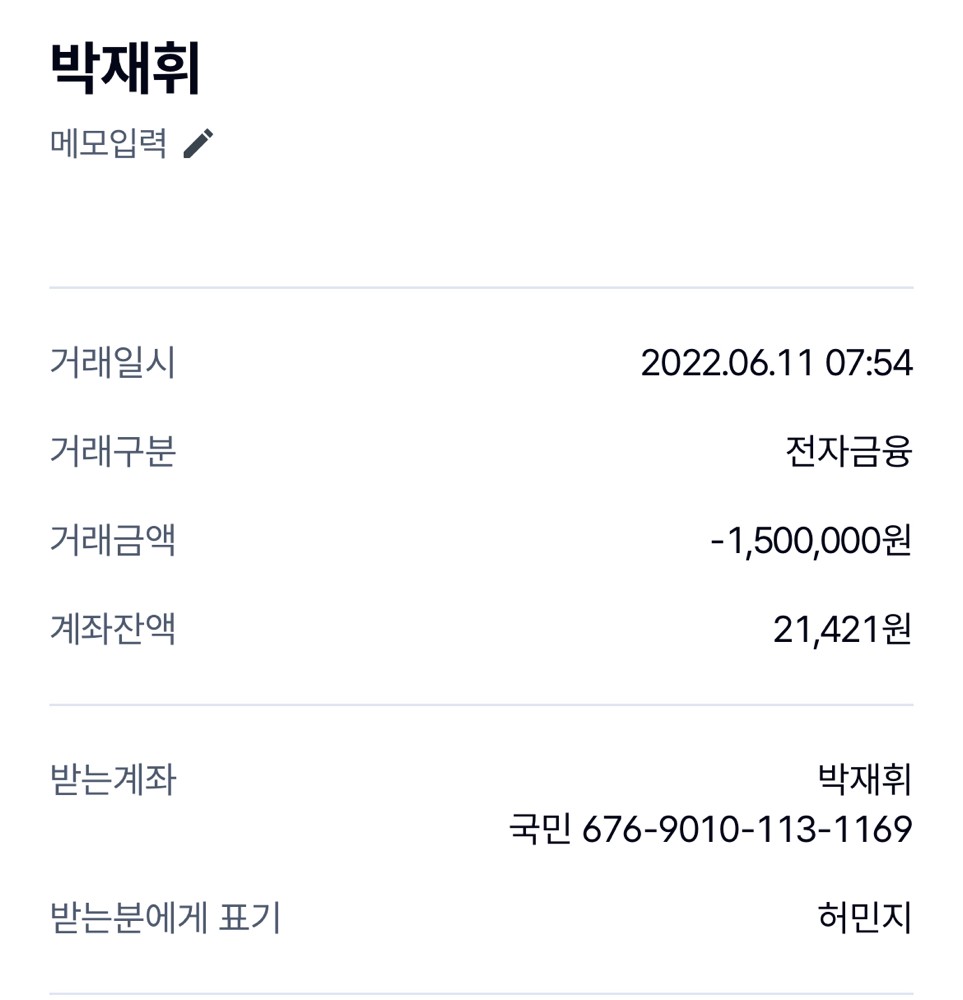Click the transaction time 07:54
Screen dimensions: 963x1000
click(x=869, y=362)
